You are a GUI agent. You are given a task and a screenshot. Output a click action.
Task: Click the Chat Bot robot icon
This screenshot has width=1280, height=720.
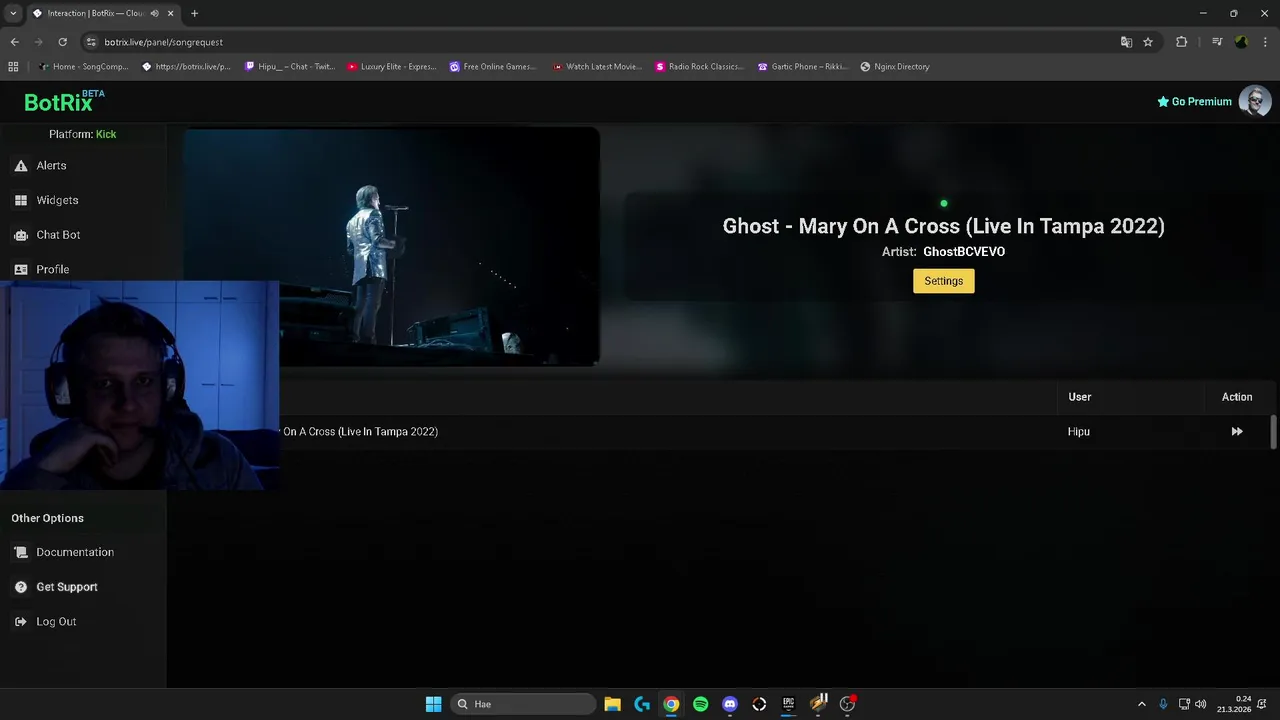(21, 235)
